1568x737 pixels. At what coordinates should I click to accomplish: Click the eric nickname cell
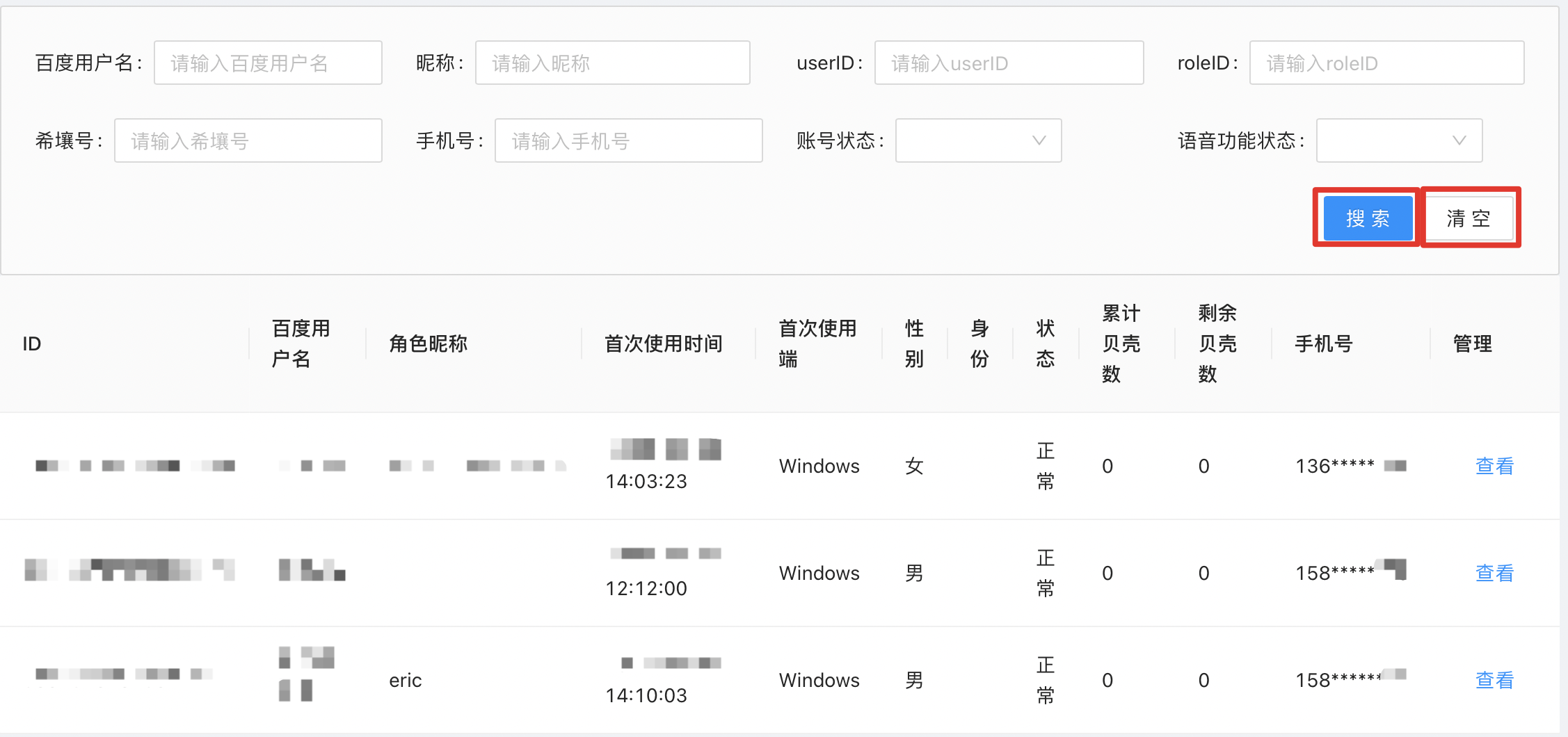(406, 680)
